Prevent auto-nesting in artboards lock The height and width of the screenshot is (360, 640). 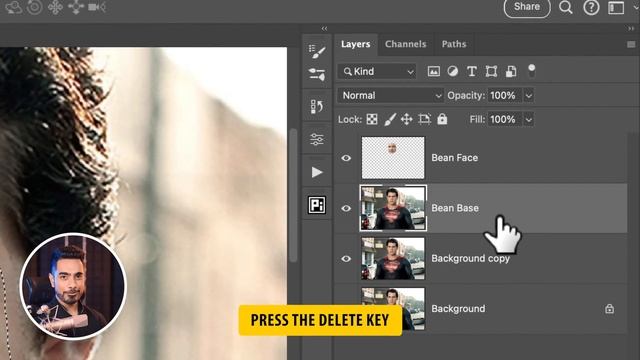(424, 119)
